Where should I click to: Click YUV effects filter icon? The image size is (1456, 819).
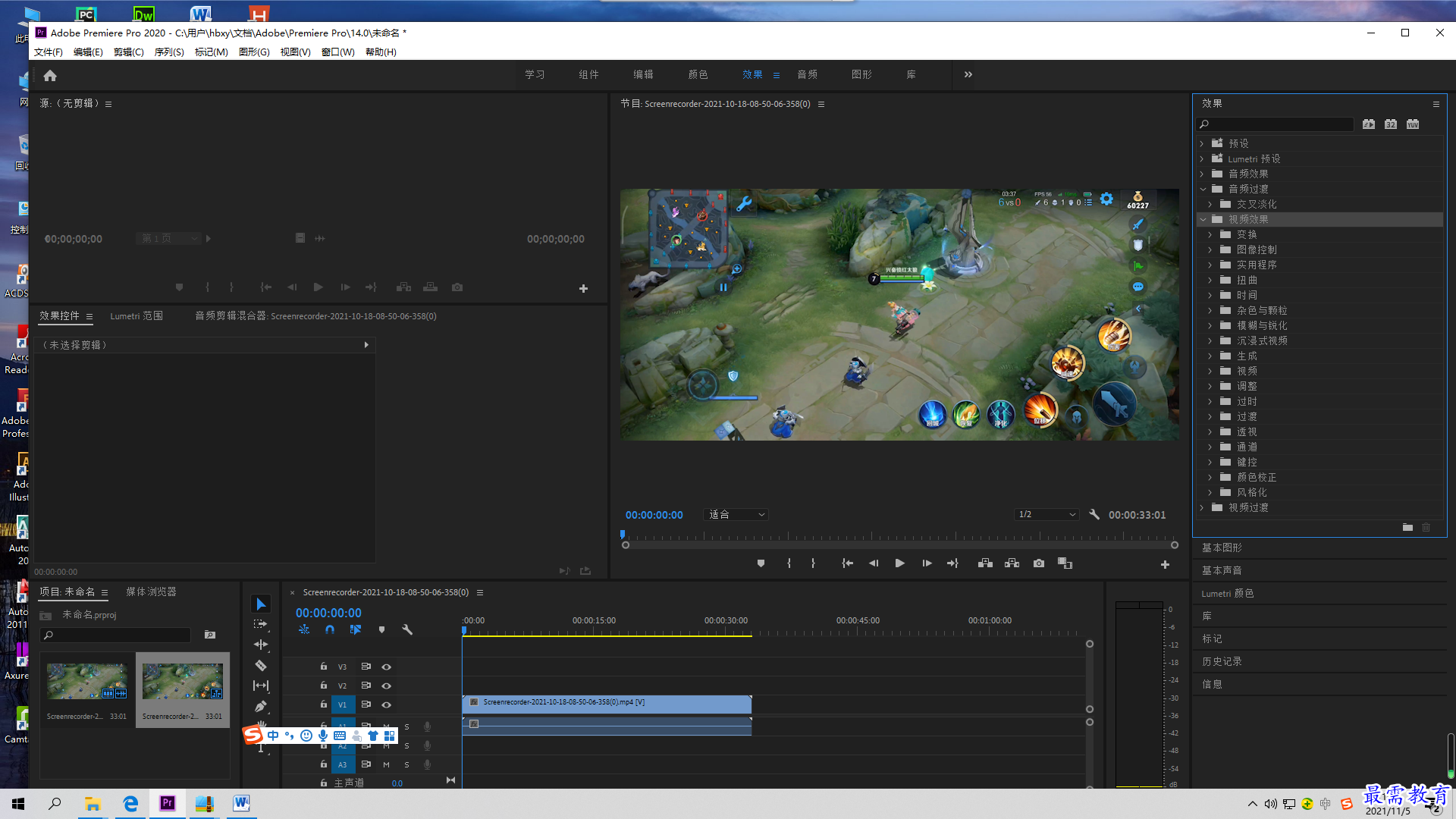click(x=1413, y=124)
